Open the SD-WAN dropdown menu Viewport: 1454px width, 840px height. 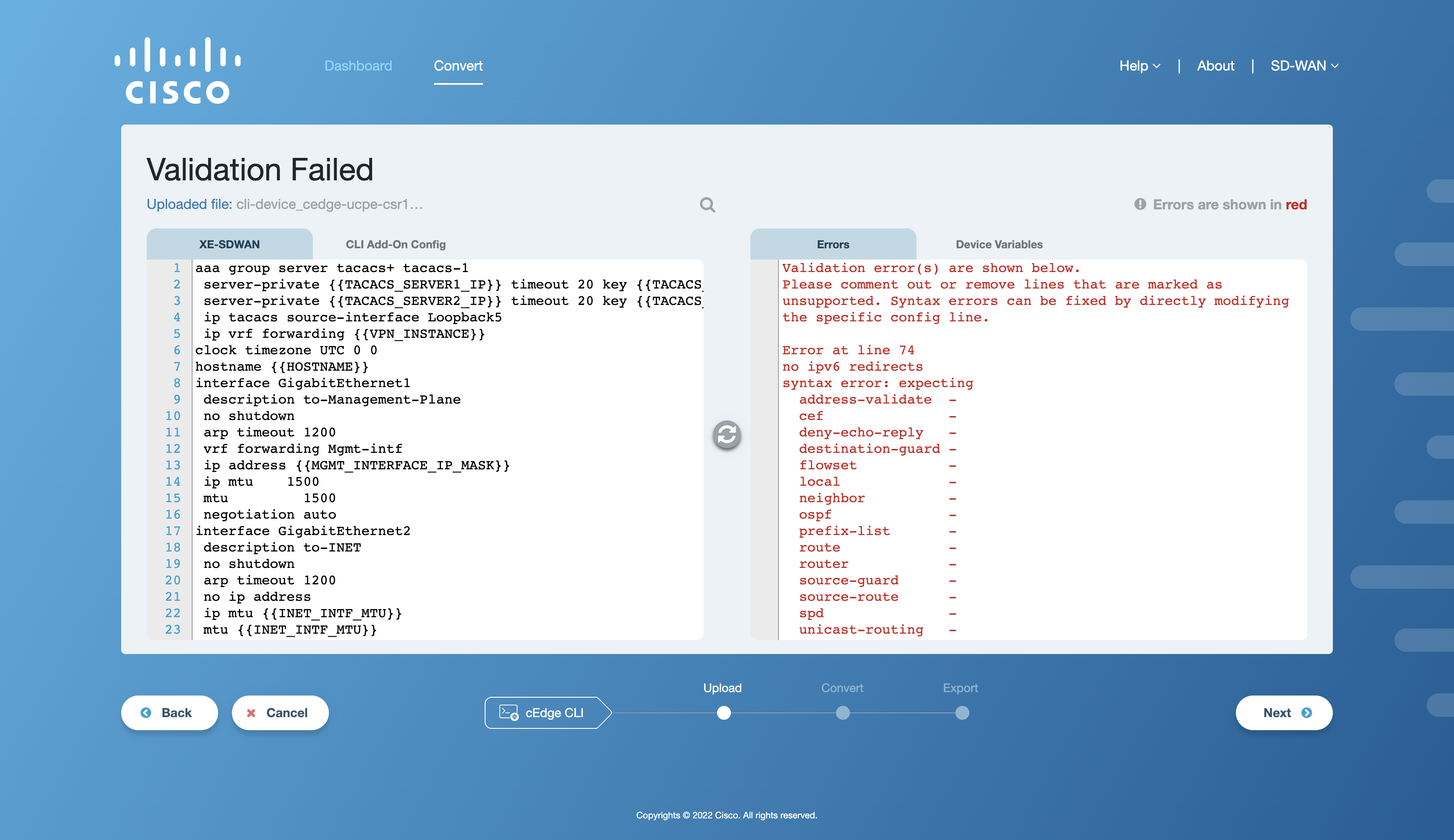(x=1304, y=66)
